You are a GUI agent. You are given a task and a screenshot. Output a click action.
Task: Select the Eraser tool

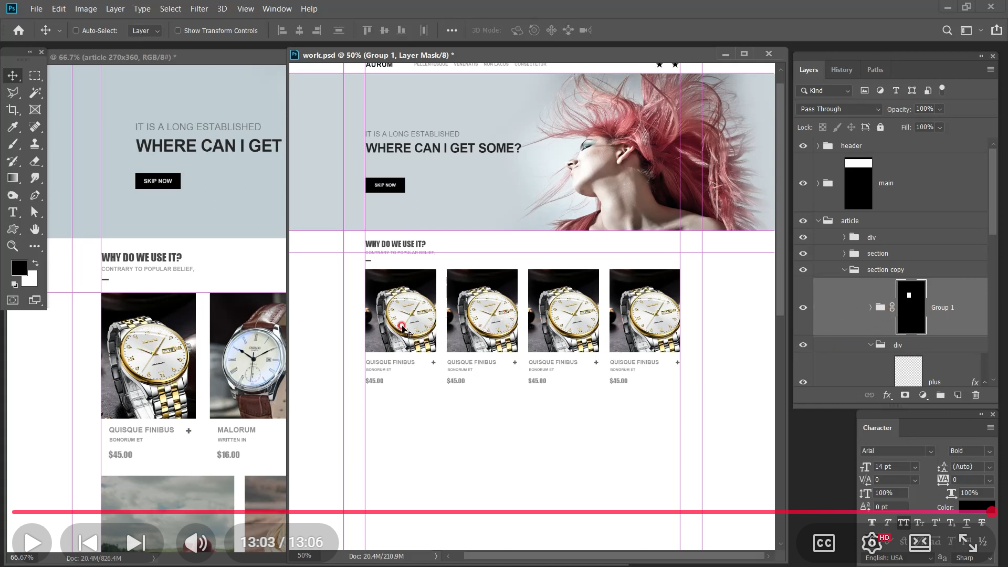point(35,161)
